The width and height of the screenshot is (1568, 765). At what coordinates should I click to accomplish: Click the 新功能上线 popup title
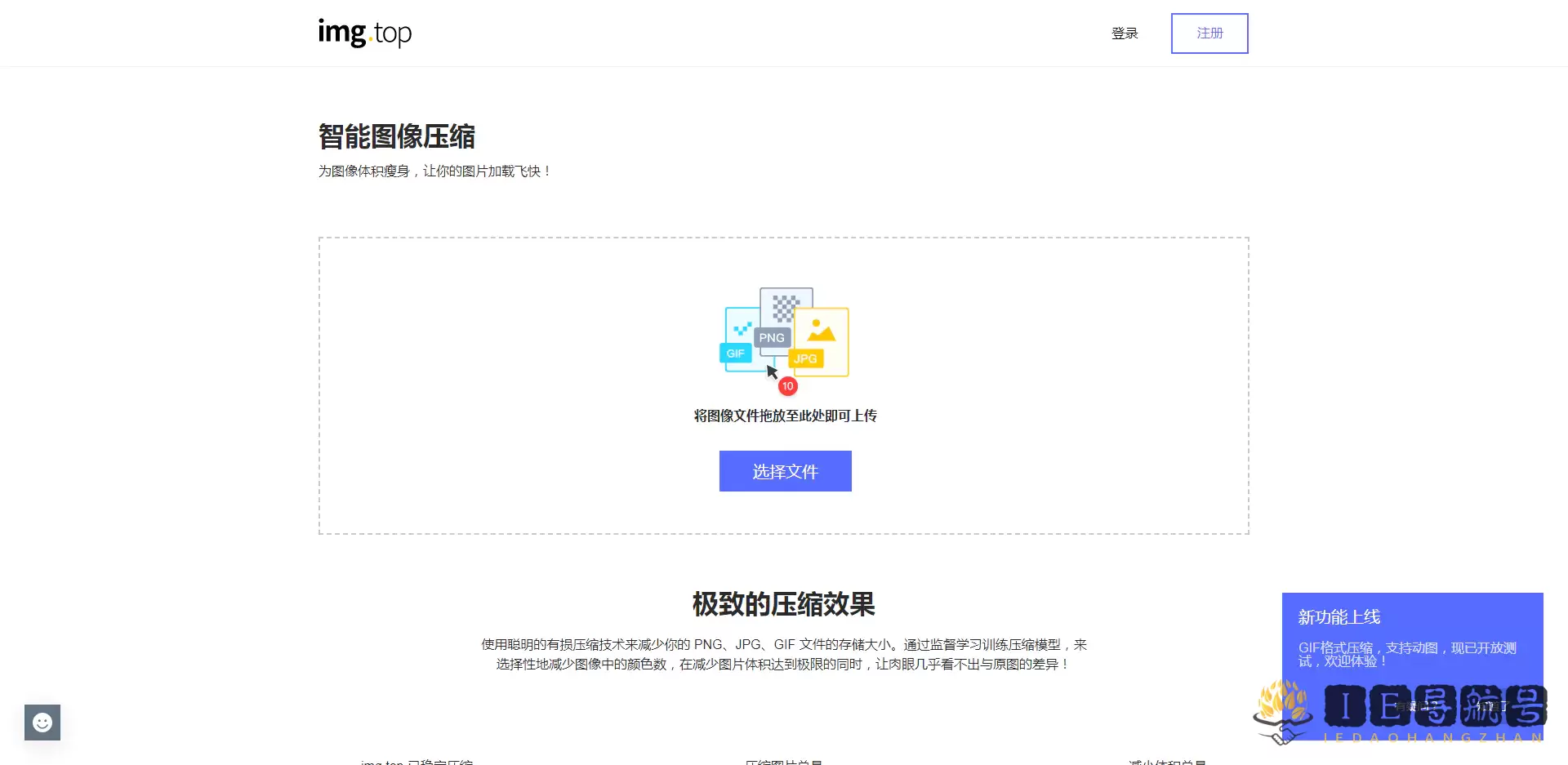coord(1339,617)
